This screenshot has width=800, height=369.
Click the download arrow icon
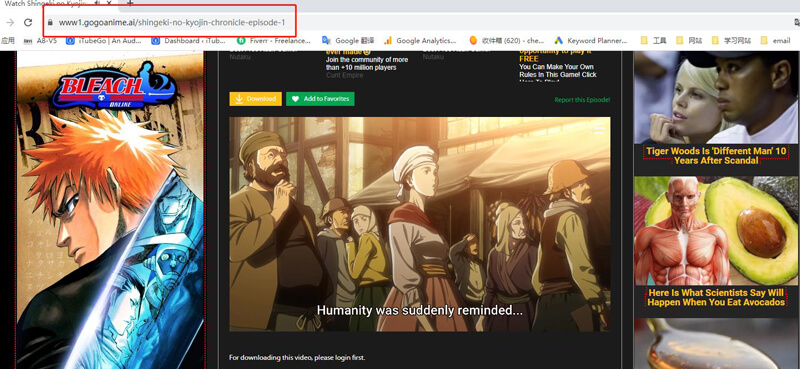coord(239,99)
